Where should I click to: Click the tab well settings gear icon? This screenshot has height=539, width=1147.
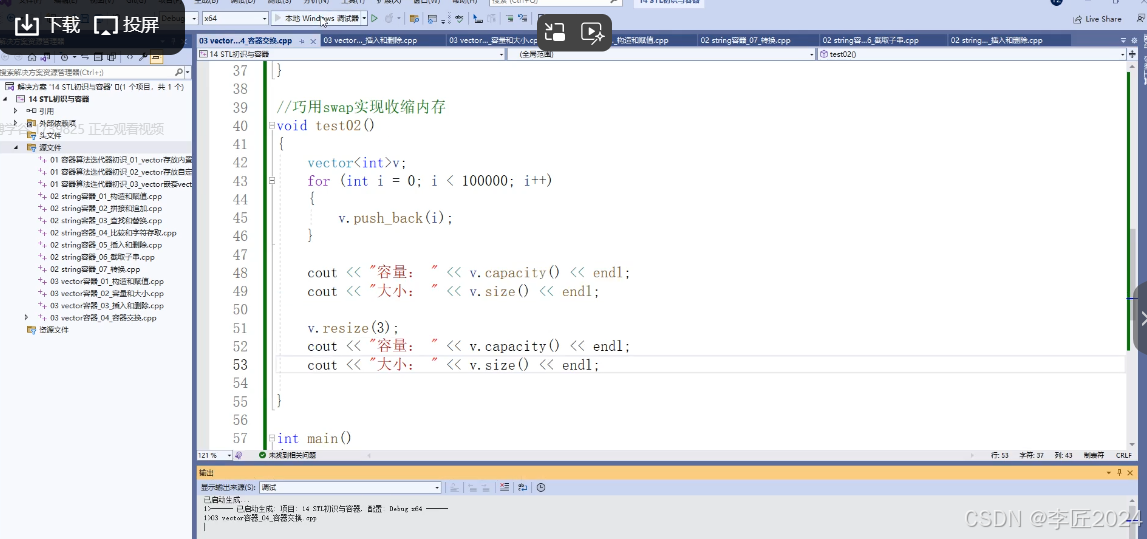[1135, 41]
